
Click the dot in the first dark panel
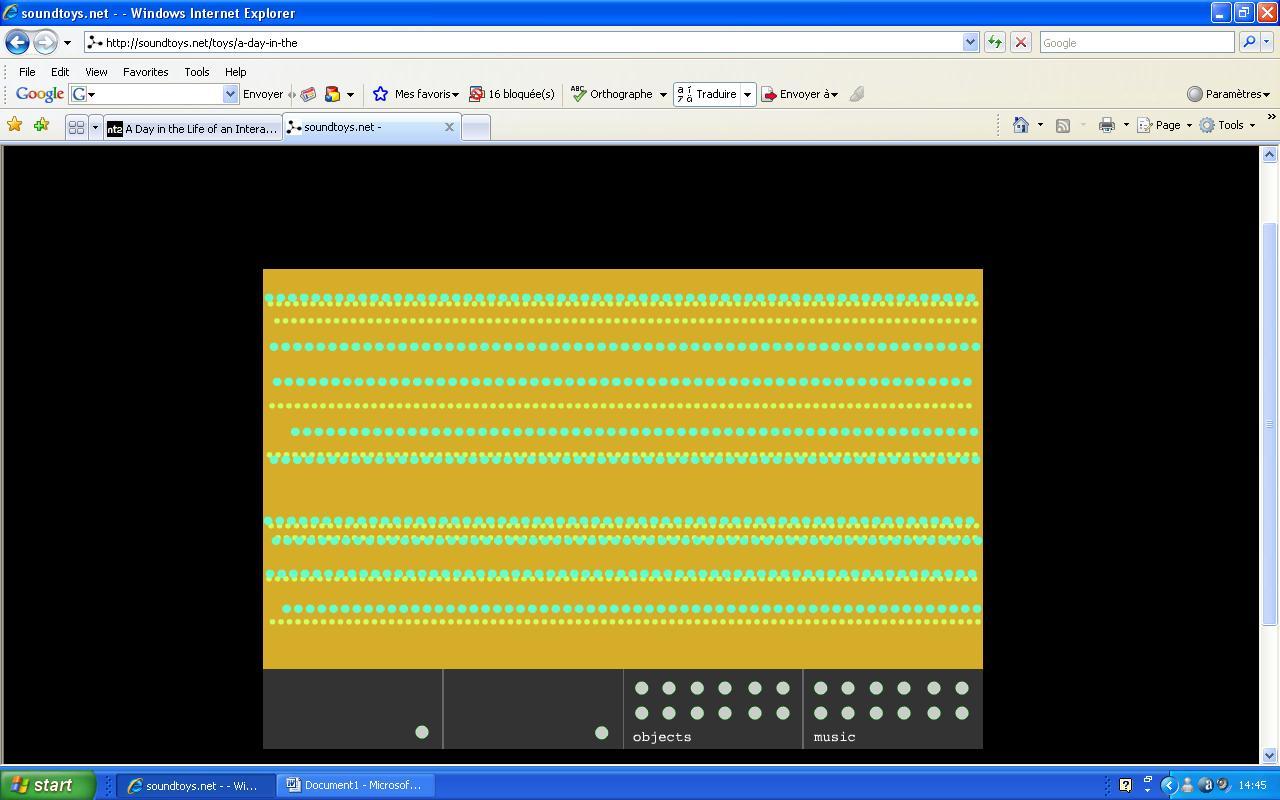422,732
